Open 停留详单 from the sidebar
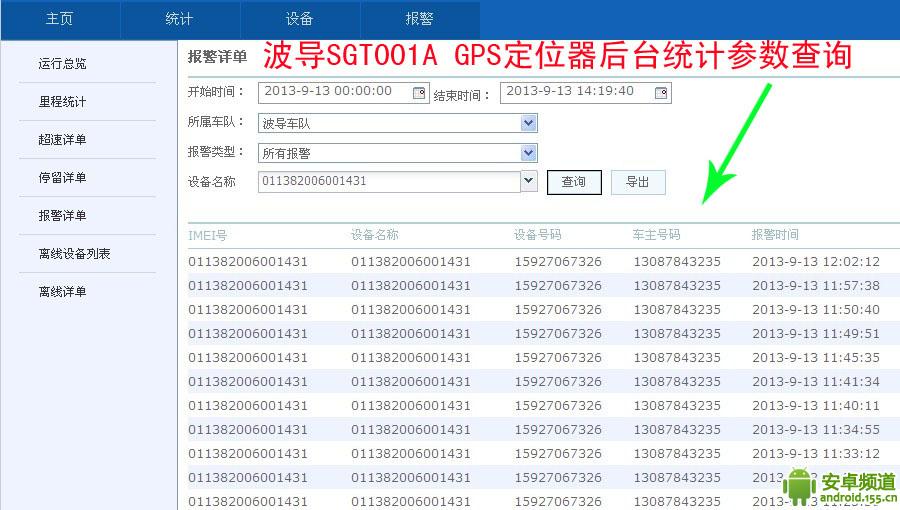 62,178
